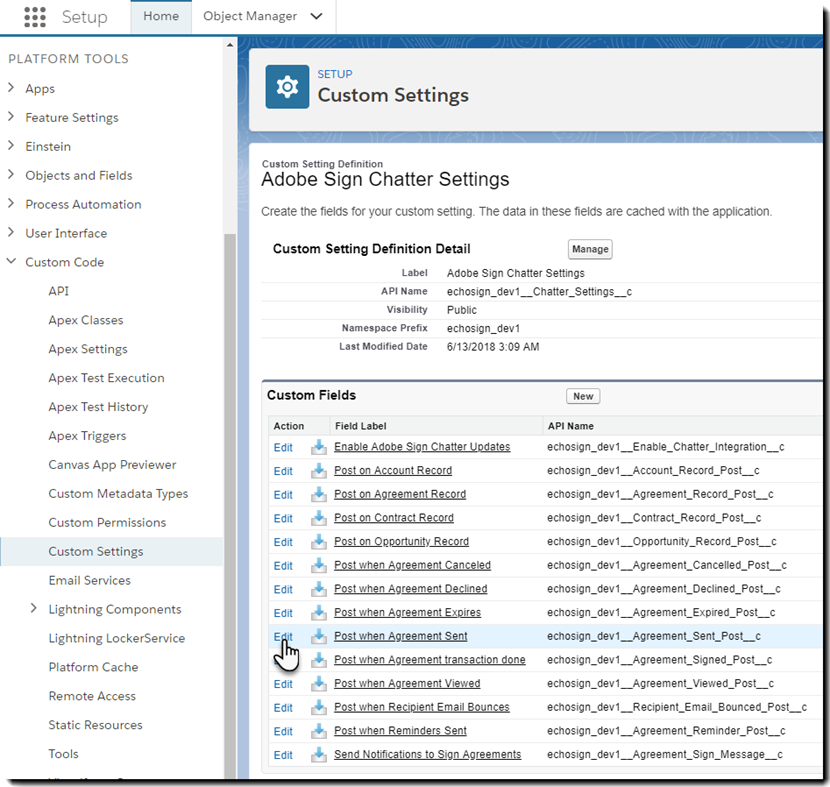Open the App Launcher grid icon

[34, 17]
